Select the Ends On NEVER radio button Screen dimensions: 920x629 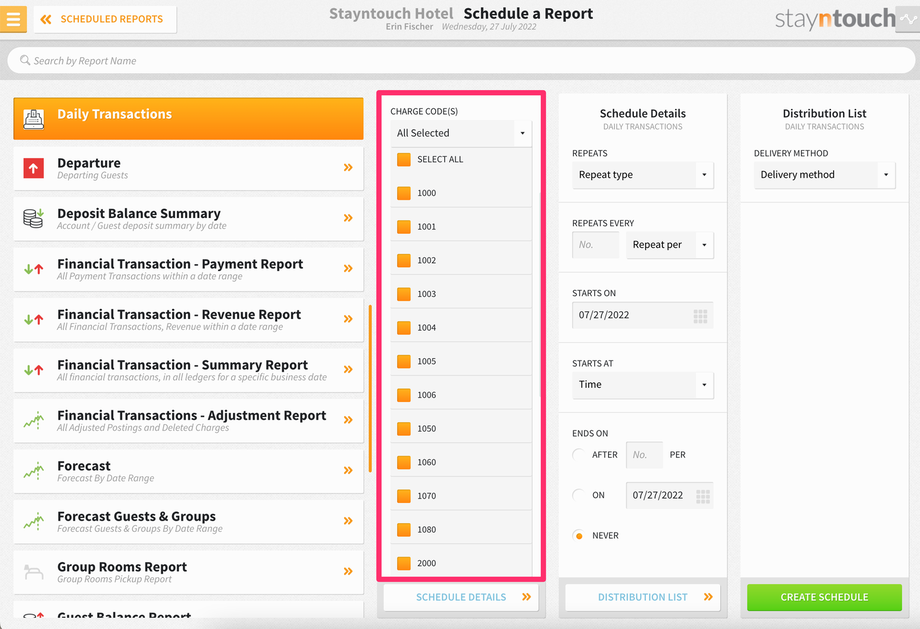point(579,536)
